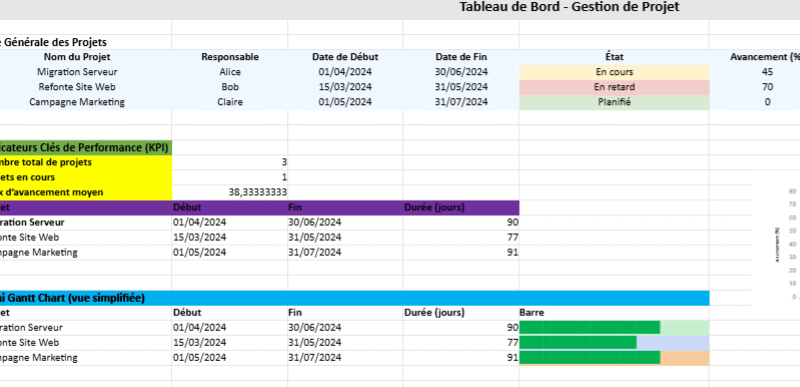Click the 'Campagne Marketing' cell in overview table
Screen dimensions: 800x387
click(77, 102)
